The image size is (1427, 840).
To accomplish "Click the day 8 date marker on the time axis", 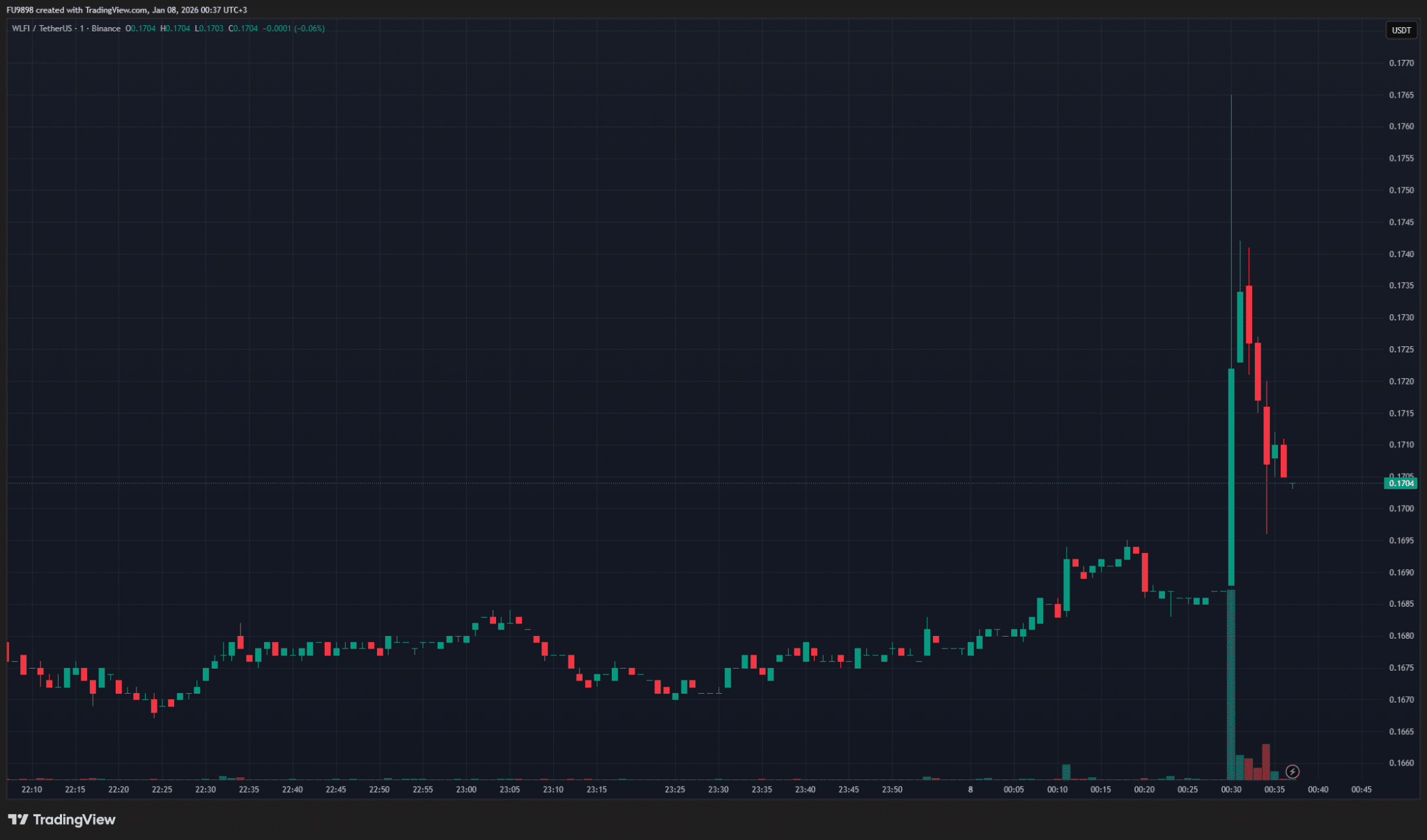I will (970, 789).
